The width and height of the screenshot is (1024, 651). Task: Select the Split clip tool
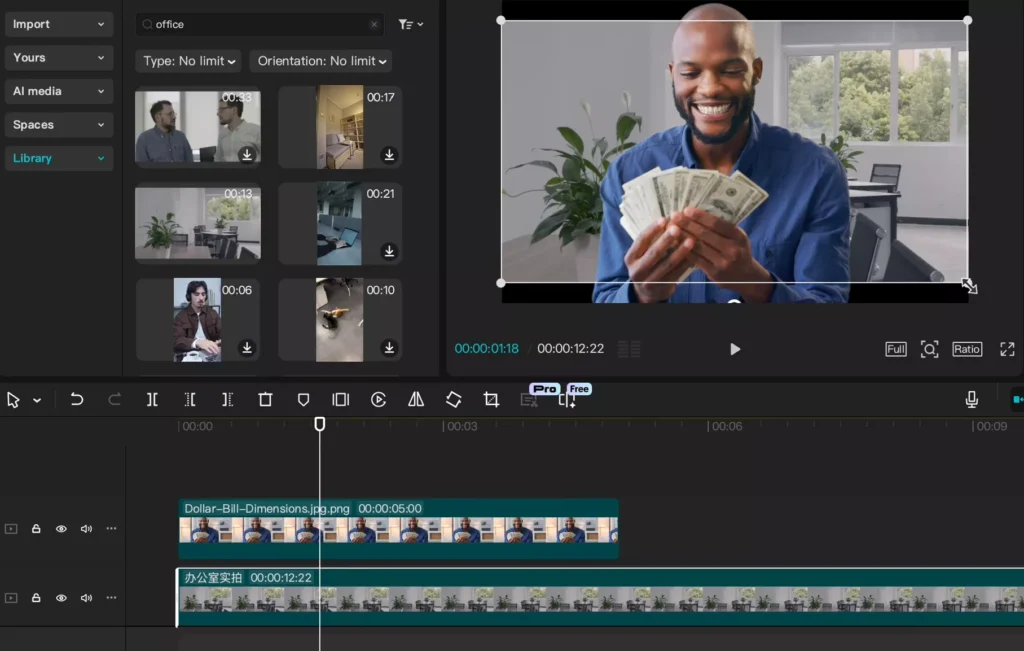coord(152,399)
